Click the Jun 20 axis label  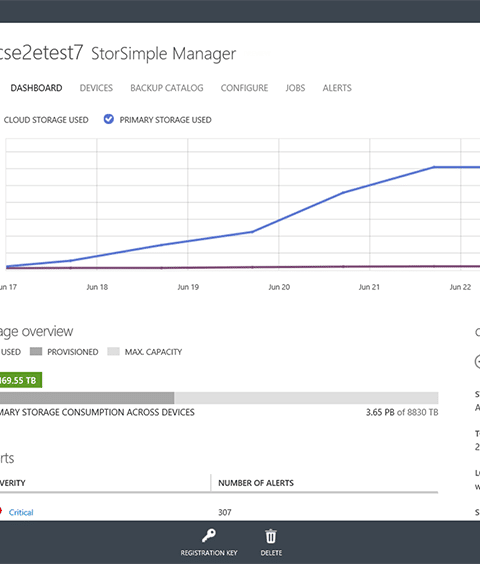coord(279,287)
